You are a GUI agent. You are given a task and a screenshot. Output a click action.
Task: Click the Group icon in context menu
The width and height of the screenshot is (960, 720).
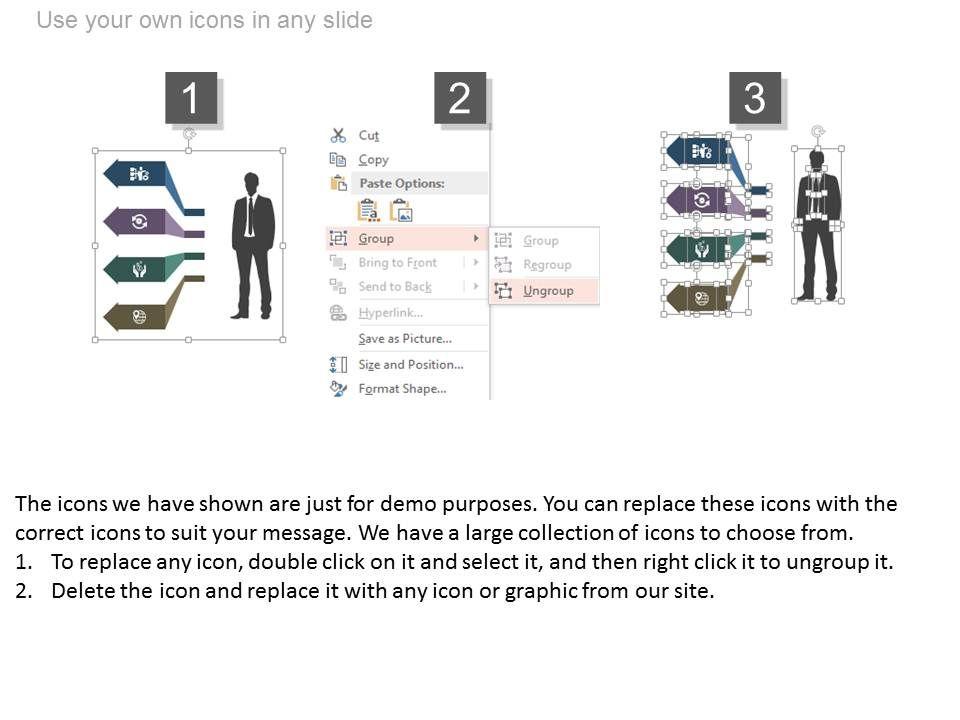[338, 238]
